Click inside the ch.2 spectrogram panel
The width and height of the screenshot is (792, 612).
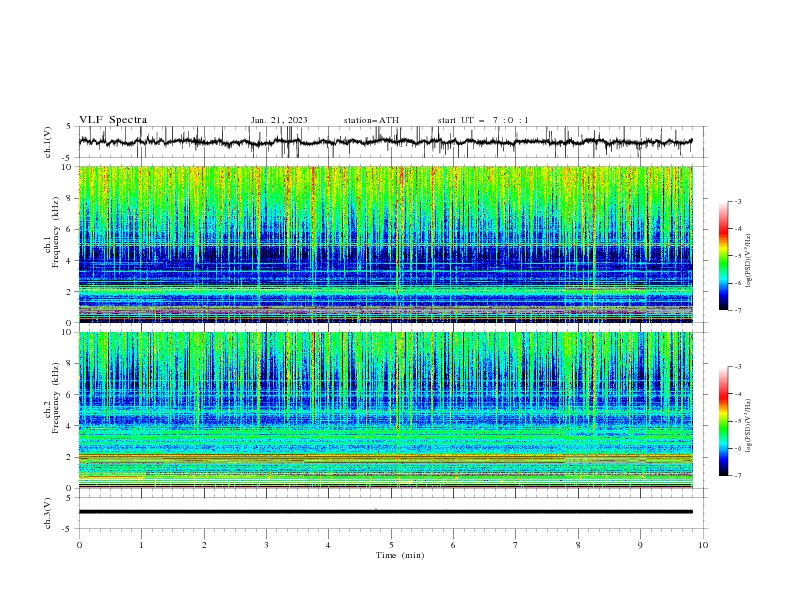385,410
